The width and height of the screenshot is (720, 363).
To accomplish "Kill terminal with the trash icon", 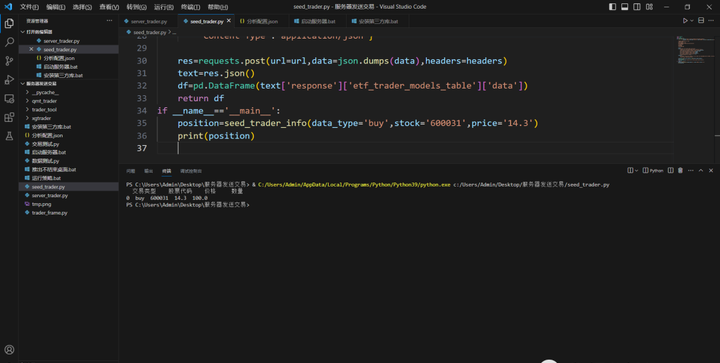I will (x=681, y=170).
